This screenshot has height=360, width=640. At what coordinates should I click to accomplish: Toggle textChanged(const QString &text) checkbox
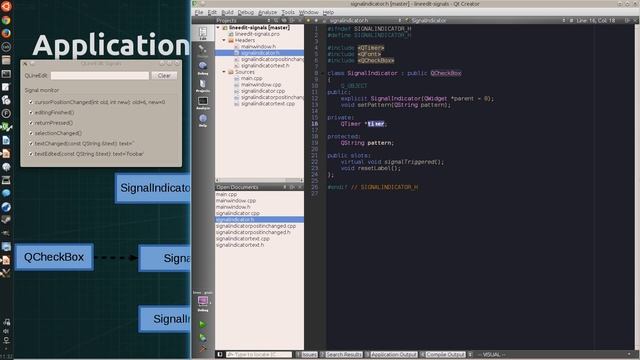(31, 144)
